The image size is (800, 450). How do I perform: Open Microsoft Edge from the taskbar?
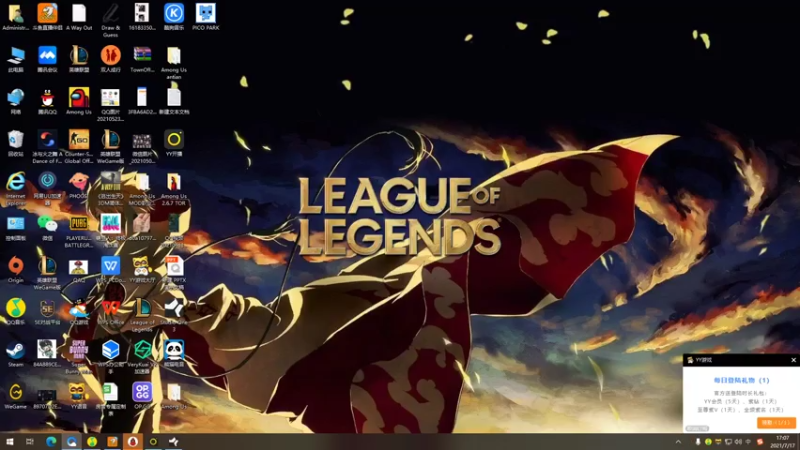51,442
